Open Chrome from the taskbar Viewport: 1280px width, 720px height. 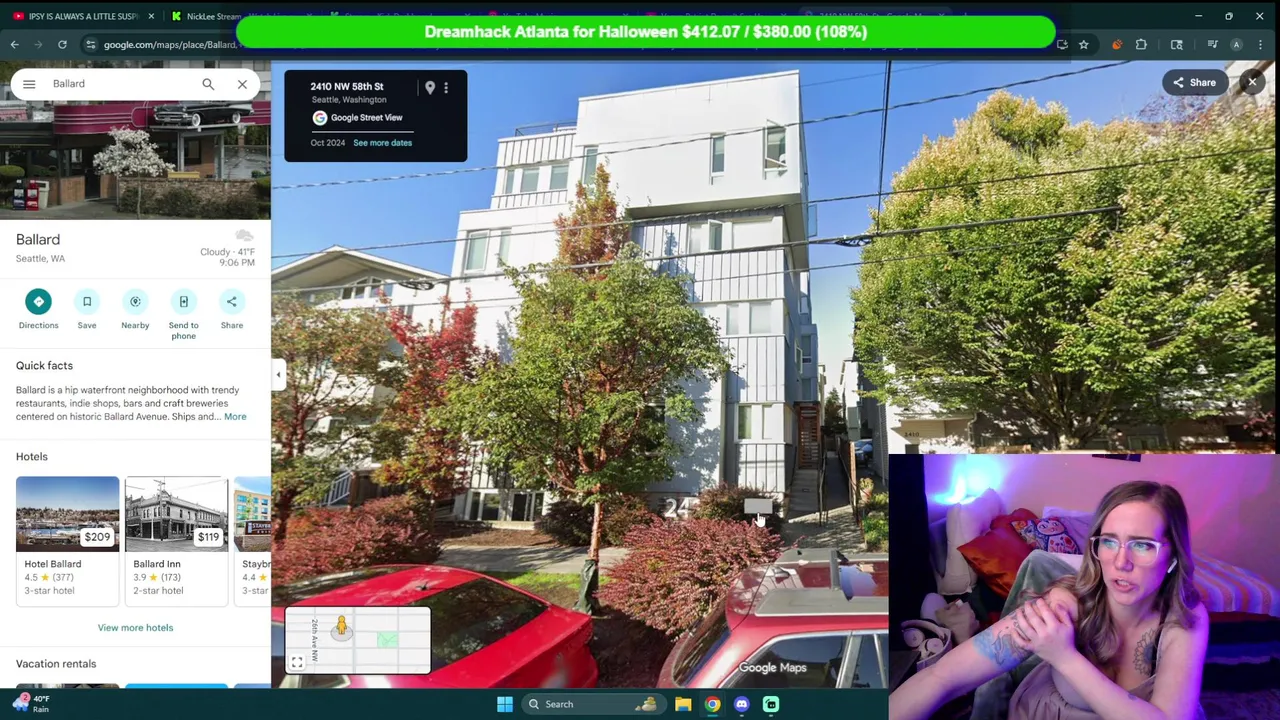pos(712,704)
